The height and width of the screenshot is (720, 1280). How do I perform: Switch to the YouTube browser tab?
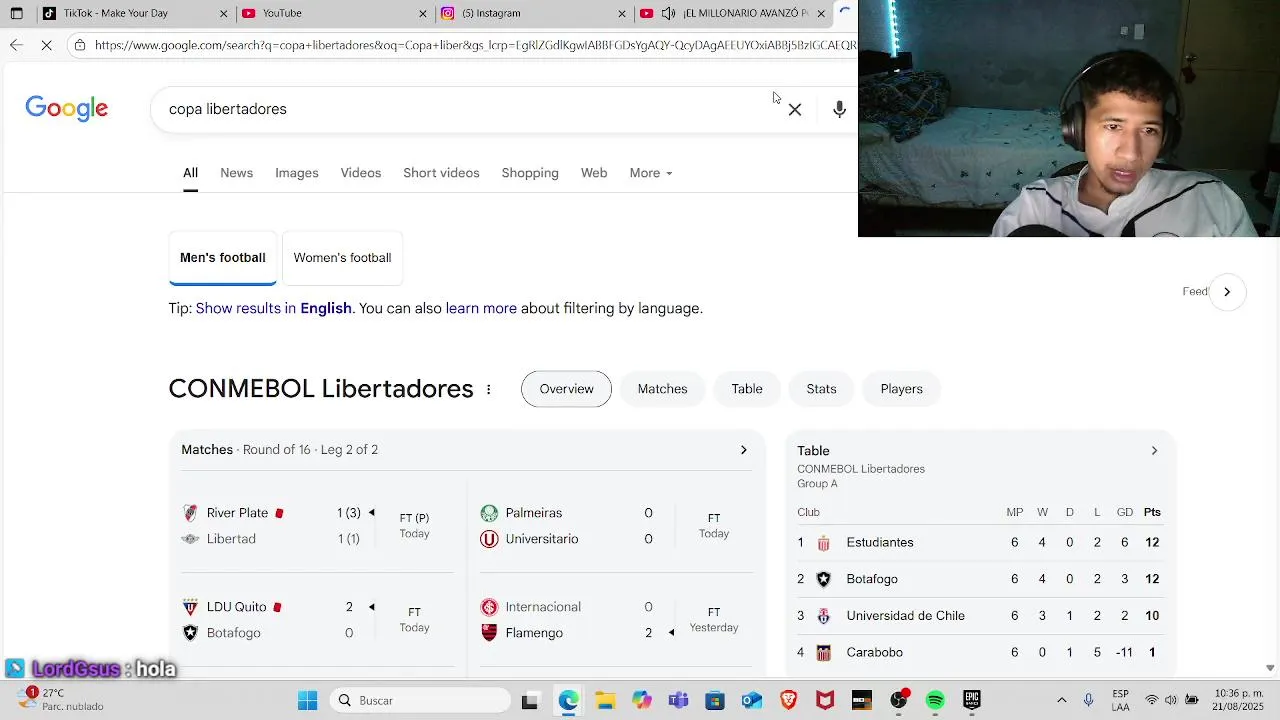point(334,13)
